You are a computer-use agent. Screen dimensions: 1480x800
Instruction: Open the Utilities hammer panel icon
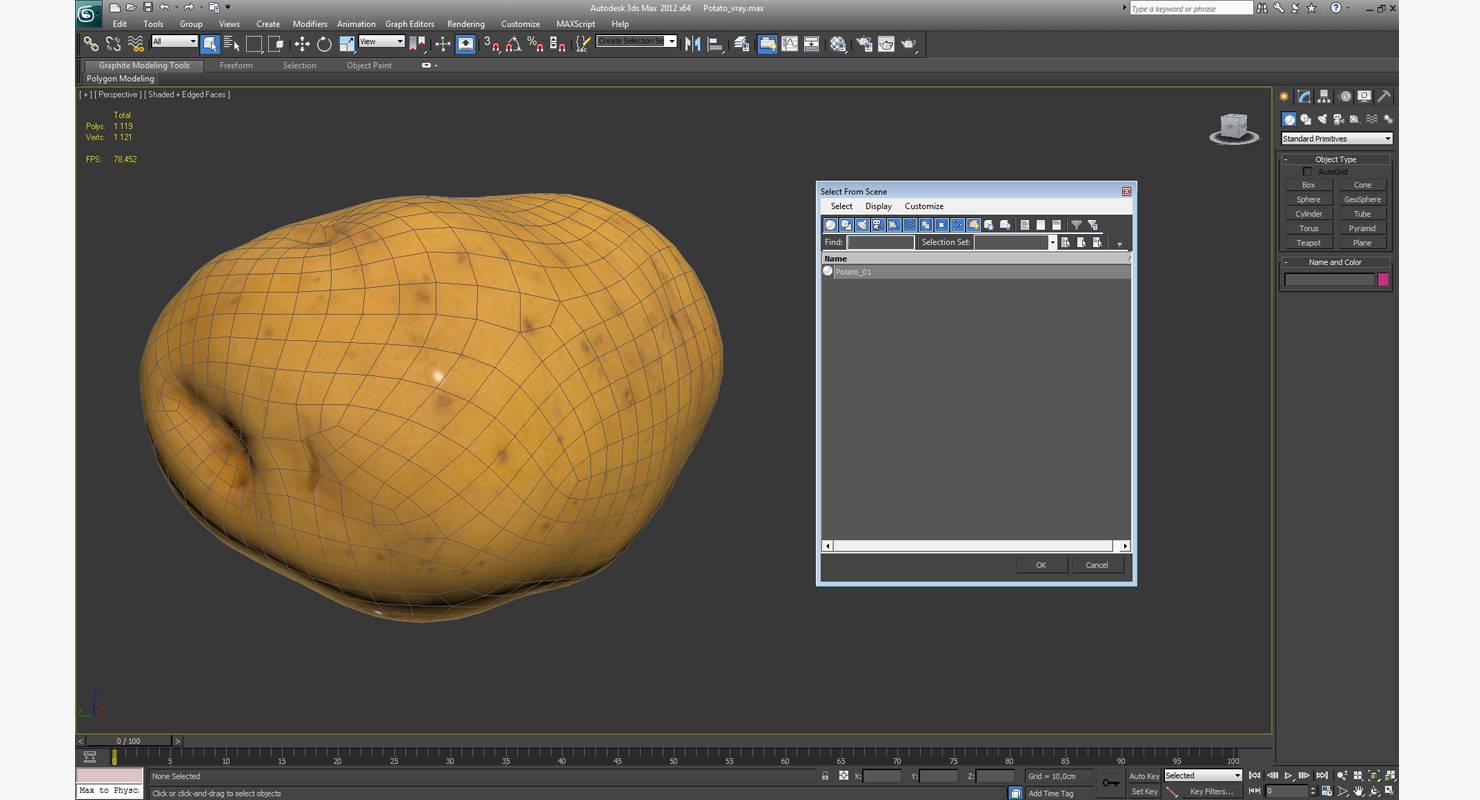[1384, 97]
